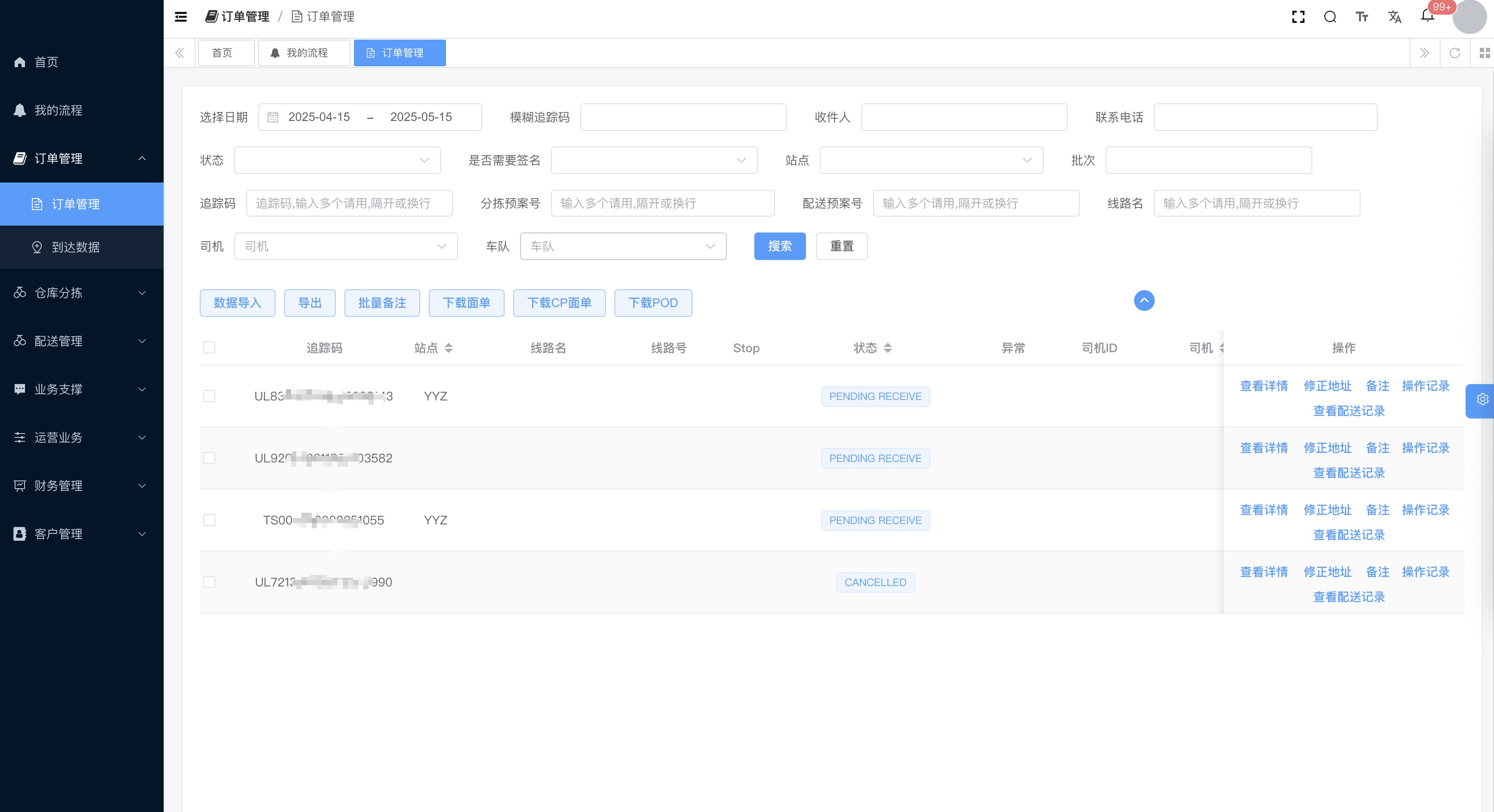Screen dimensions: 1494x812
Task: Click the font size Tt icon
Action: 1362,17
